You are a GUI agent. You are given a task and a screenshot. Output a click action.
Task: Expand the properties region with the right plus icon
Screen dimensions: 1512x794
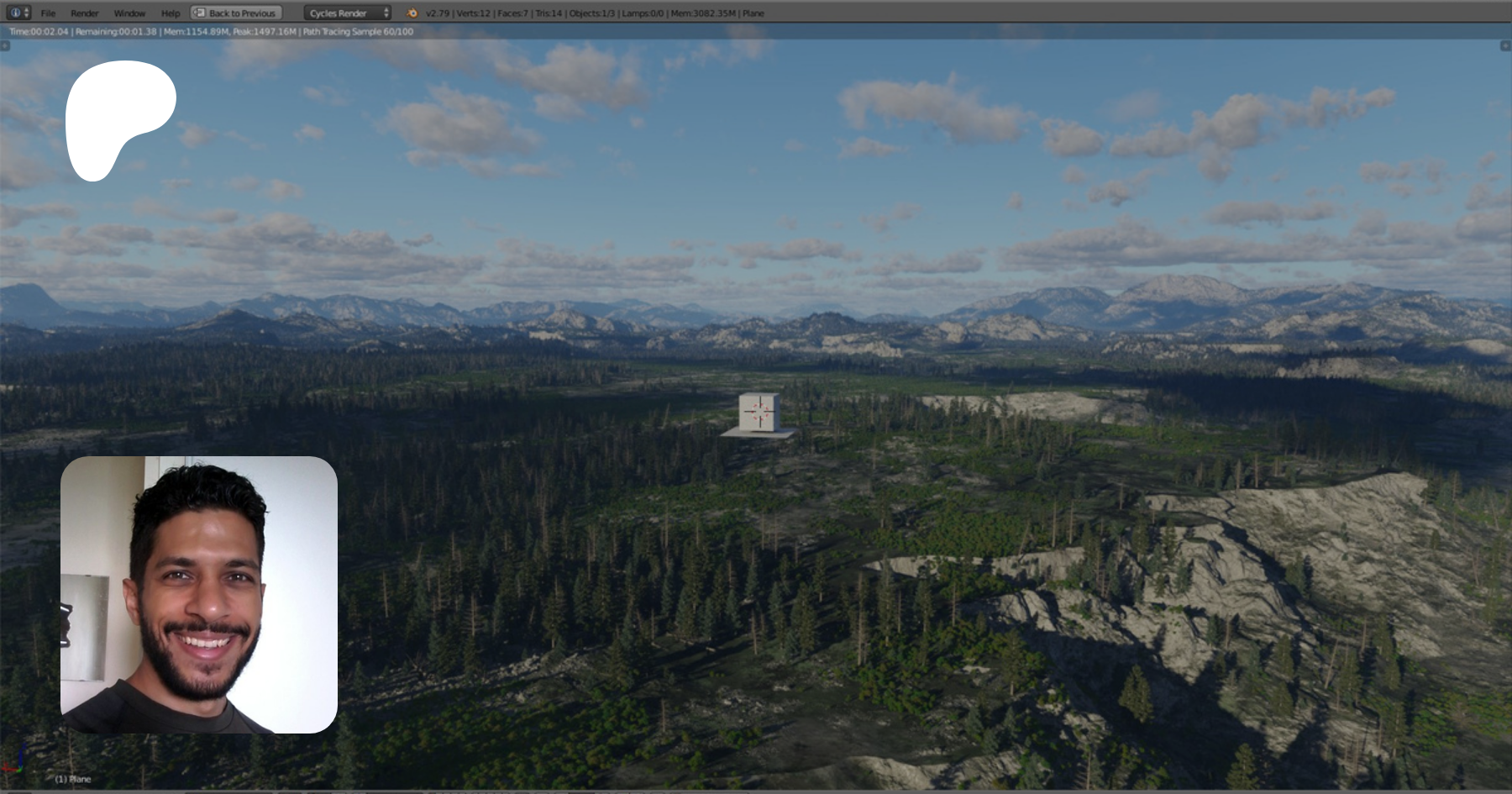(x=1505, y=45)
